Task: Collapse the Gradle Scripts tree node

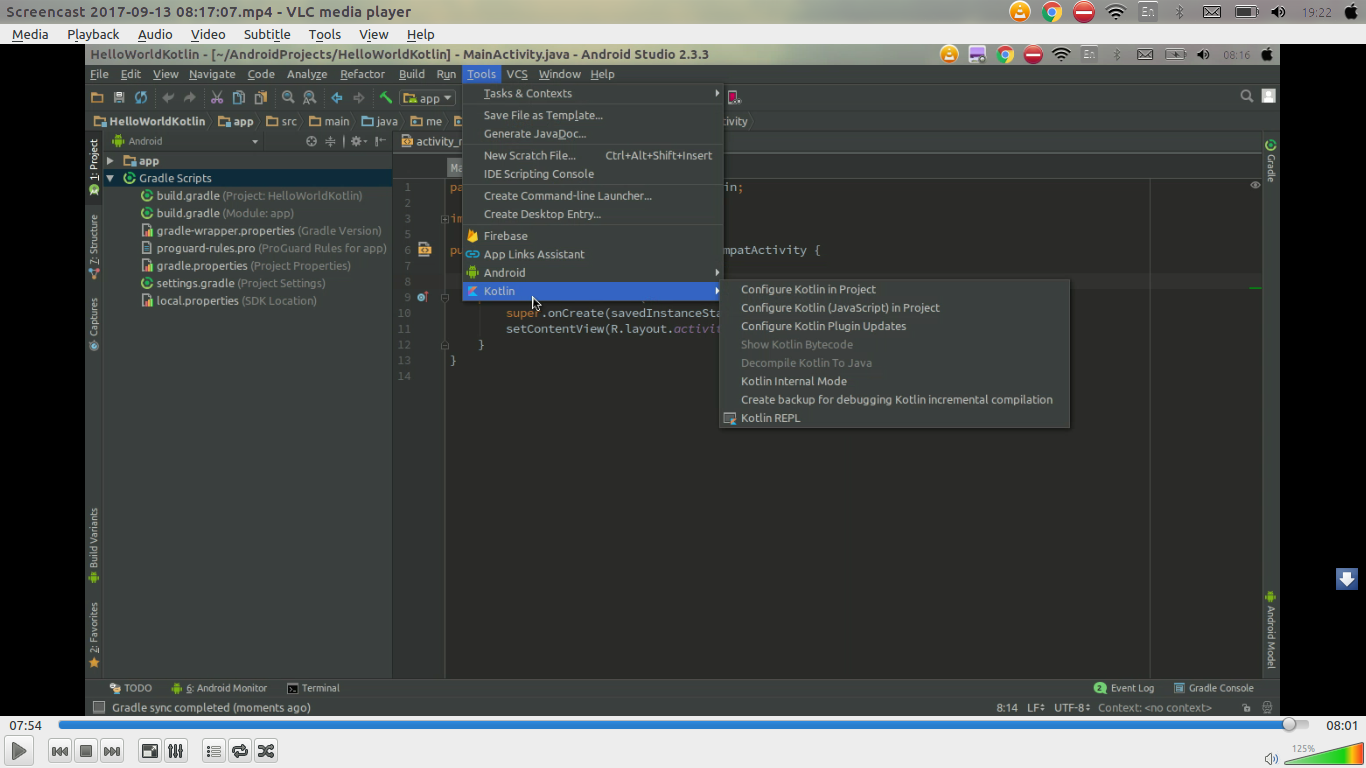Action: pyautogui.click(x=110, y=178)
